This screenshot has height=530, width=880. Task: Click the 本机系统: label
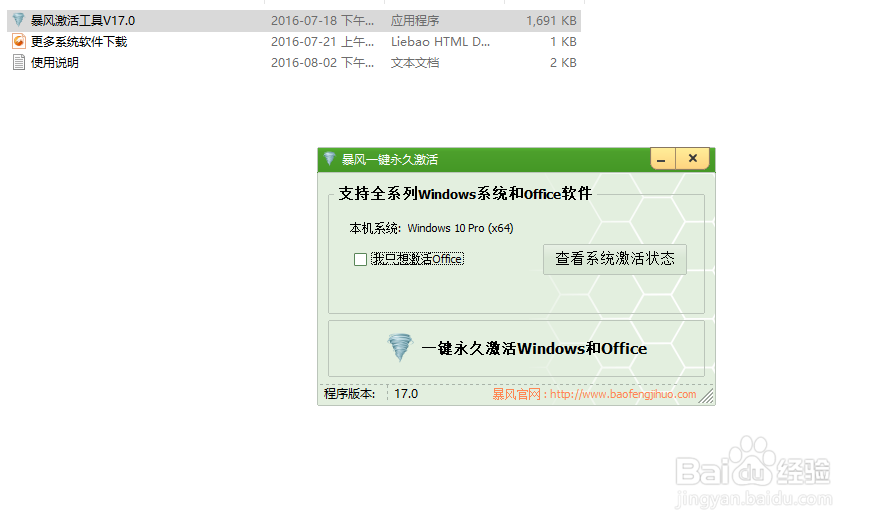tap(375, 228)
